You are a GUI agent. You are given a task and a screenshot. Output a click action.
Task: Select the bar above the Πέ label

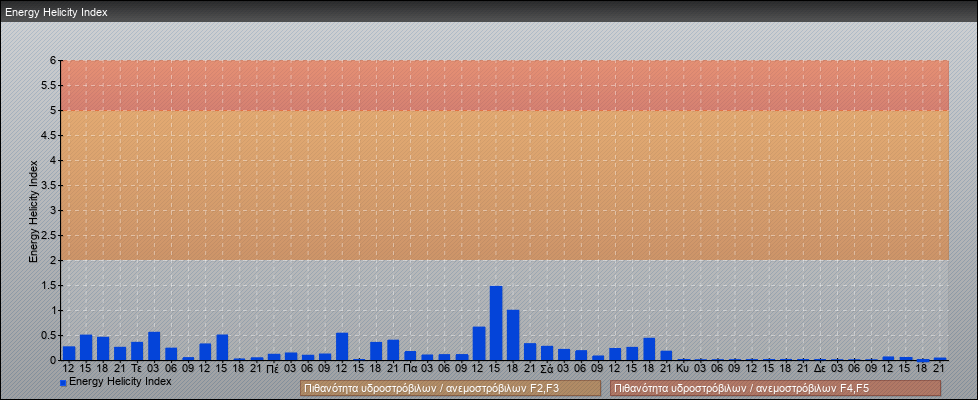coord(273,357)
